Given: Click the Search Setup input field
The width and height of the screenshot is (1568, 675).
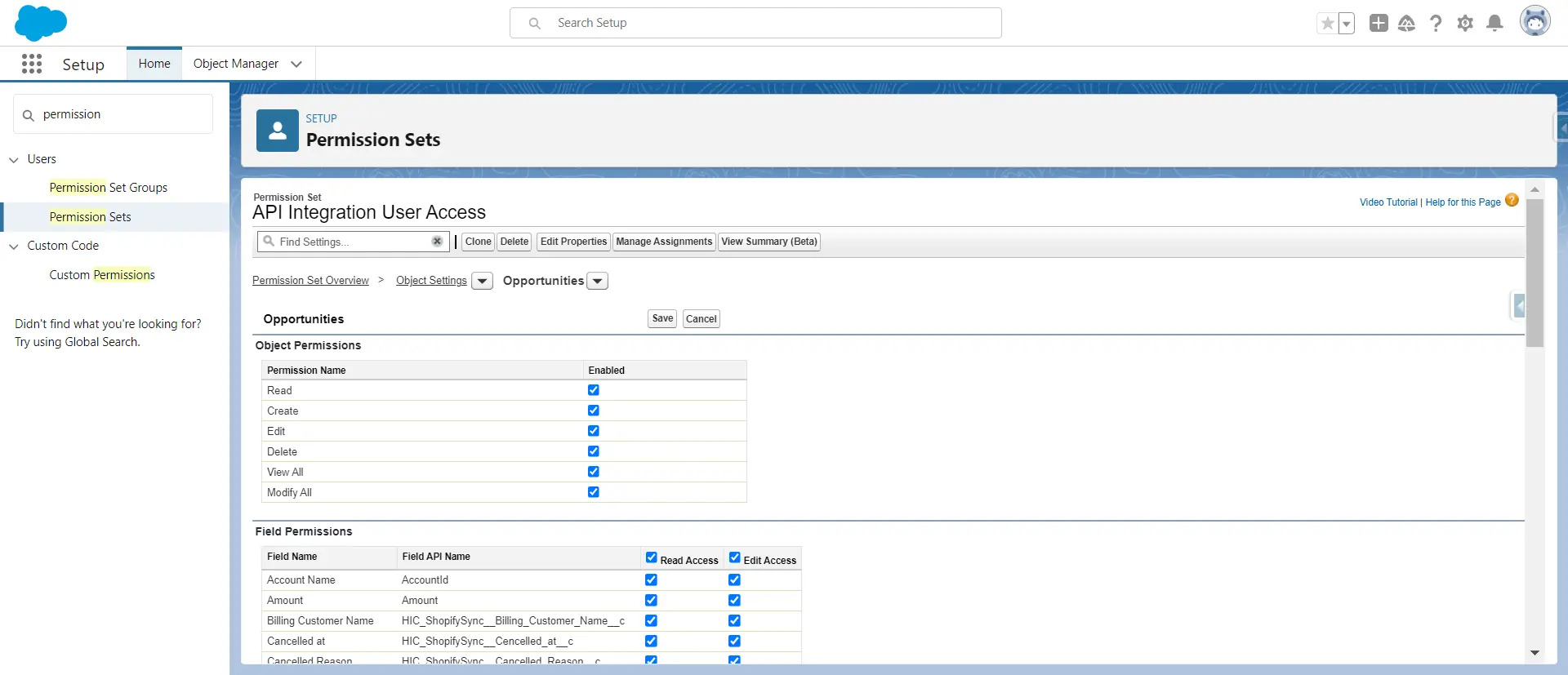Looking at the screenshot, I should (755, 23).
